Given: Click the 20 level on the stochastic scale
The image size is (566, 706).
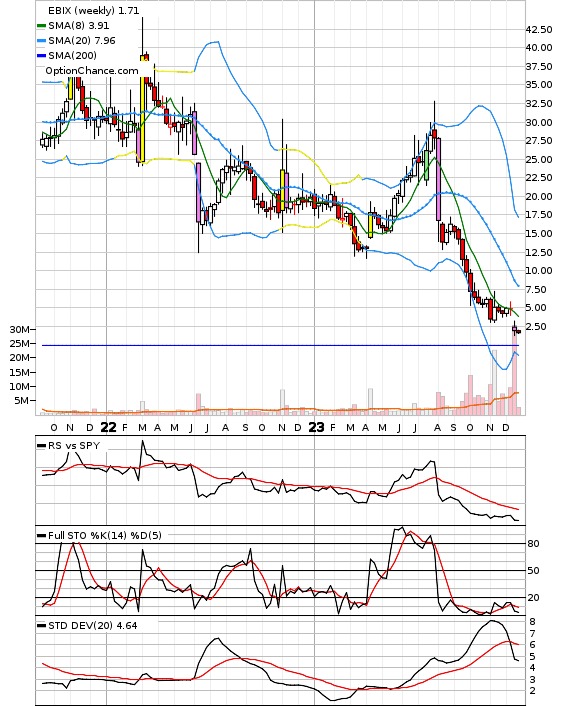Looking at the screenshot, I should 533,597.
